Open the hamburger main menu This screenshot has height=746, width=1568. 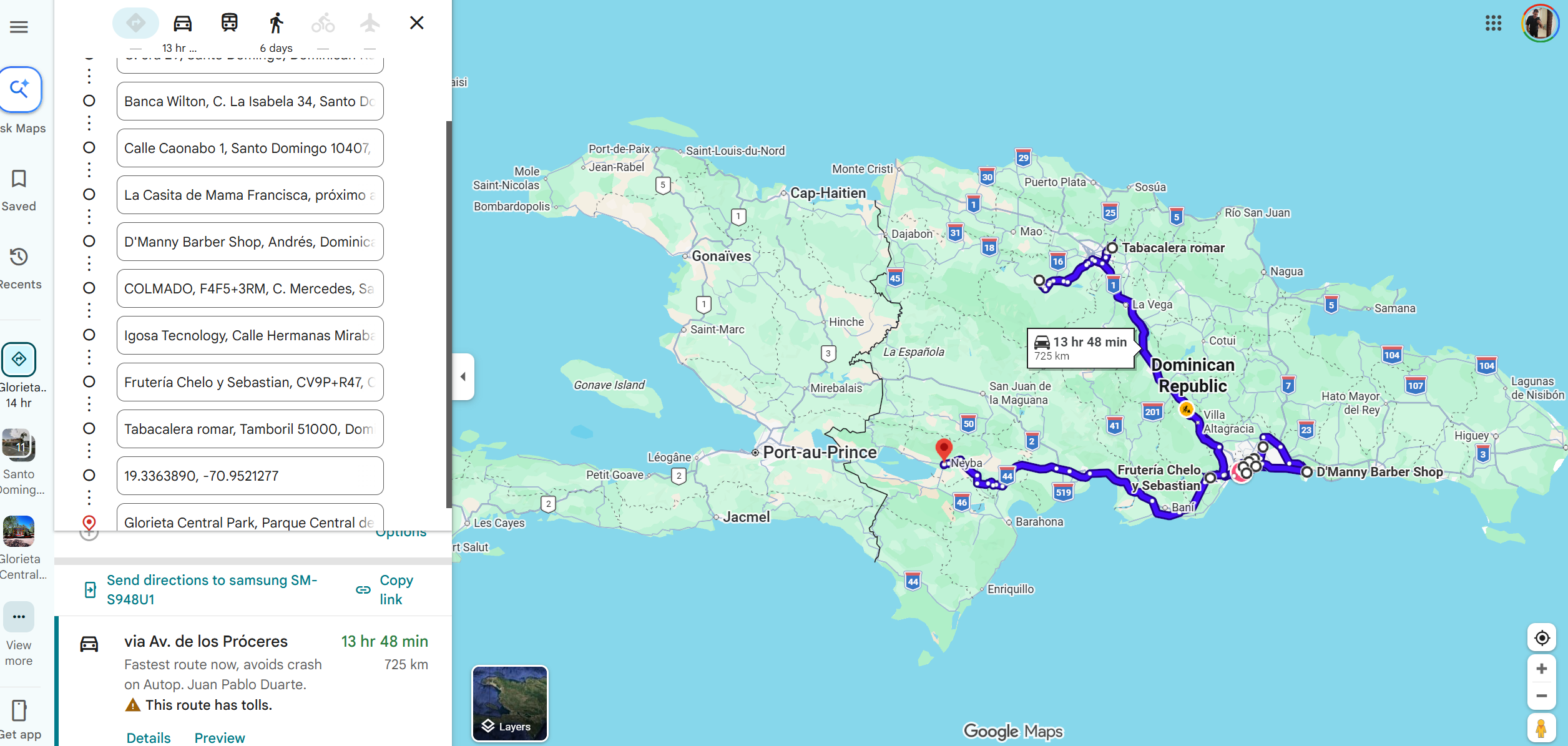pos(19,27)
